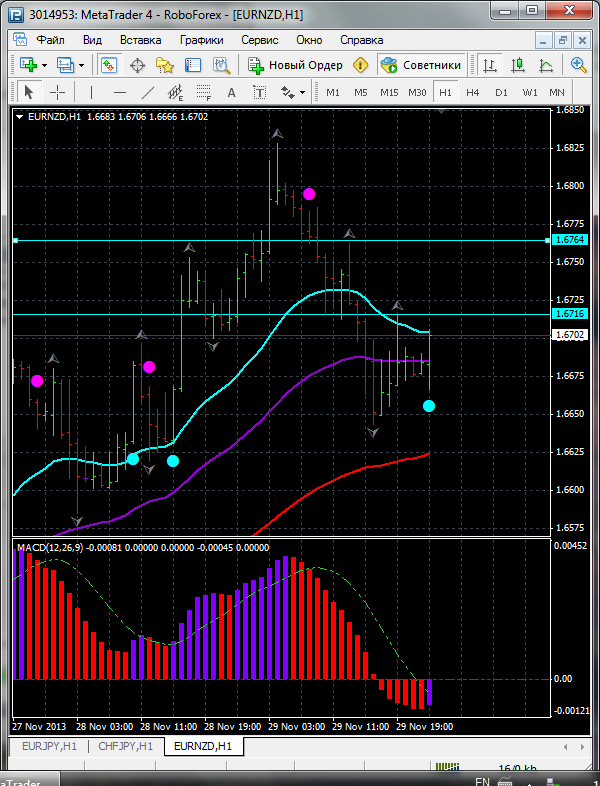
Task: Open the Сервис menu
Action: [260, 40]
